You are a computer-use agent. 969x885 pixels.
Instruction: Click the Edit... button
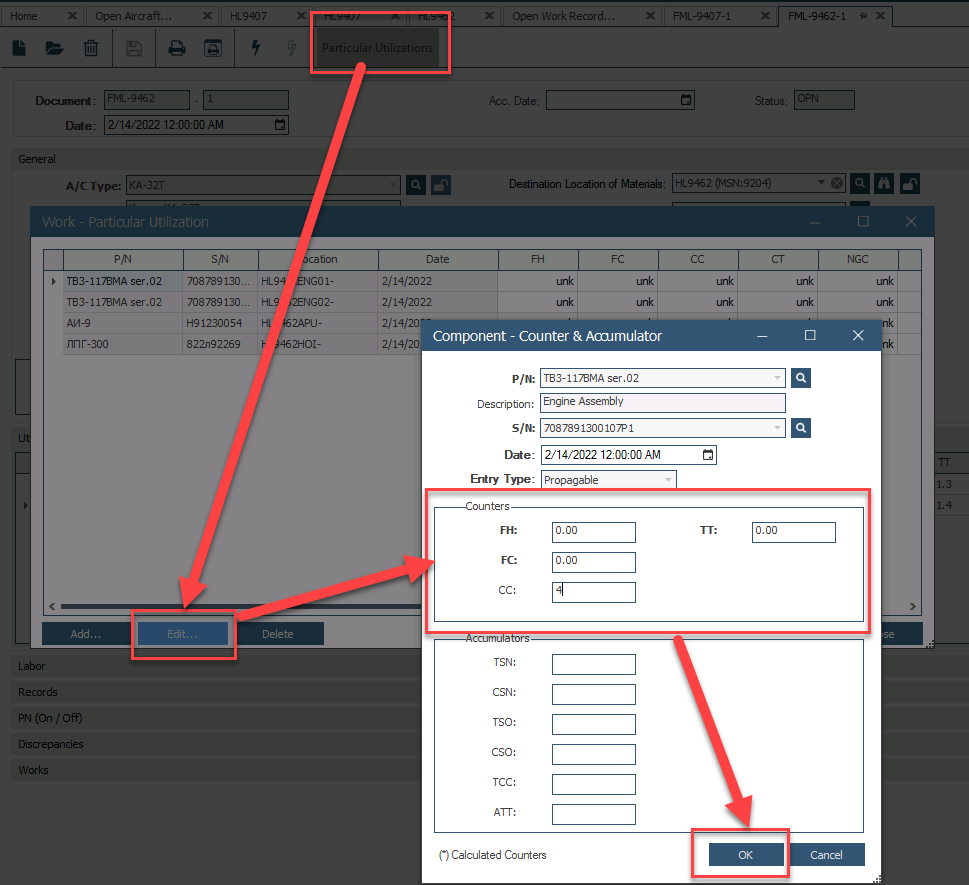[x=182, y=634]
